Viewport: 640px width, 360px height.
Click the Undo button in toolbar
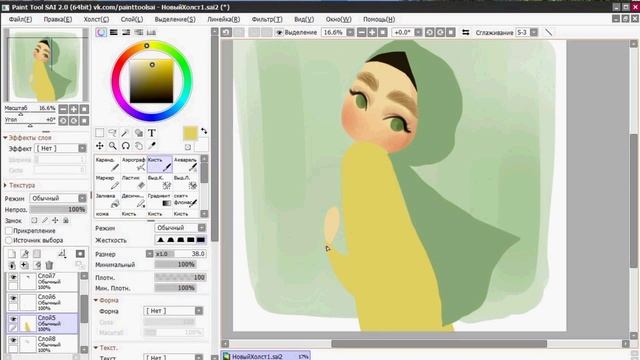[227, 32]
